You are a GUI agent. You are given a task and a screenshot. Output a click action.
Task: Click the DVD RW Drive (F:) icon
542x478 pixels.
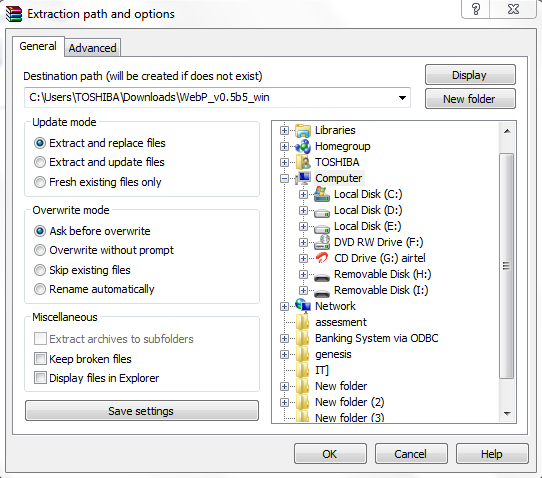(322, 242)
